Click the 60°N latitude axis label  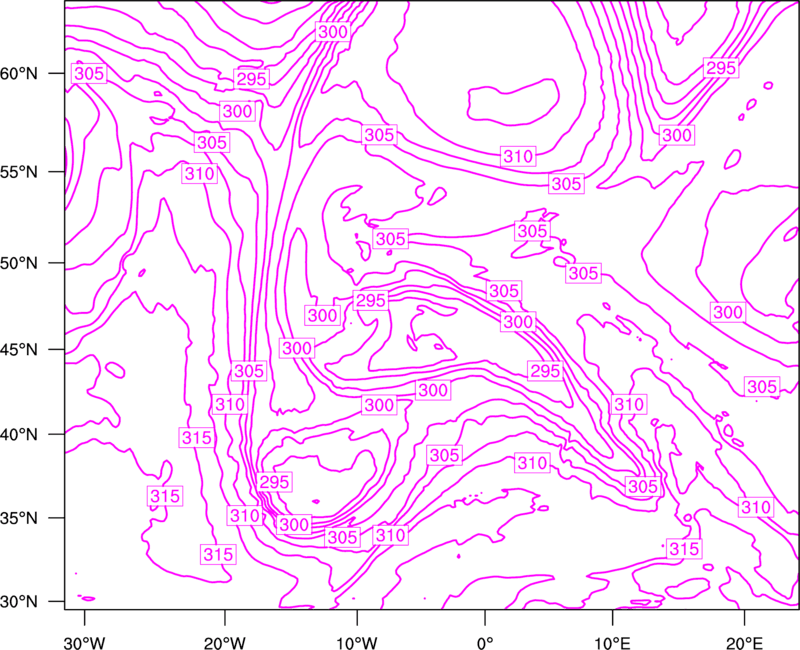19,74
